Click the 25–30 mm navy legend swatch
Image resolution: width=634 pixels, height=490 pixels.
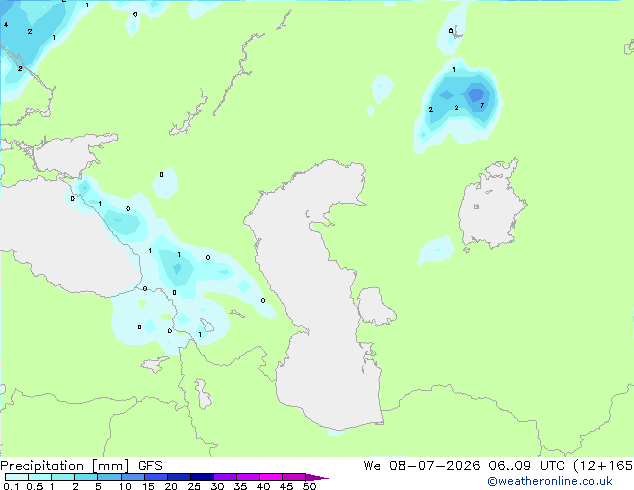point(202,477)
